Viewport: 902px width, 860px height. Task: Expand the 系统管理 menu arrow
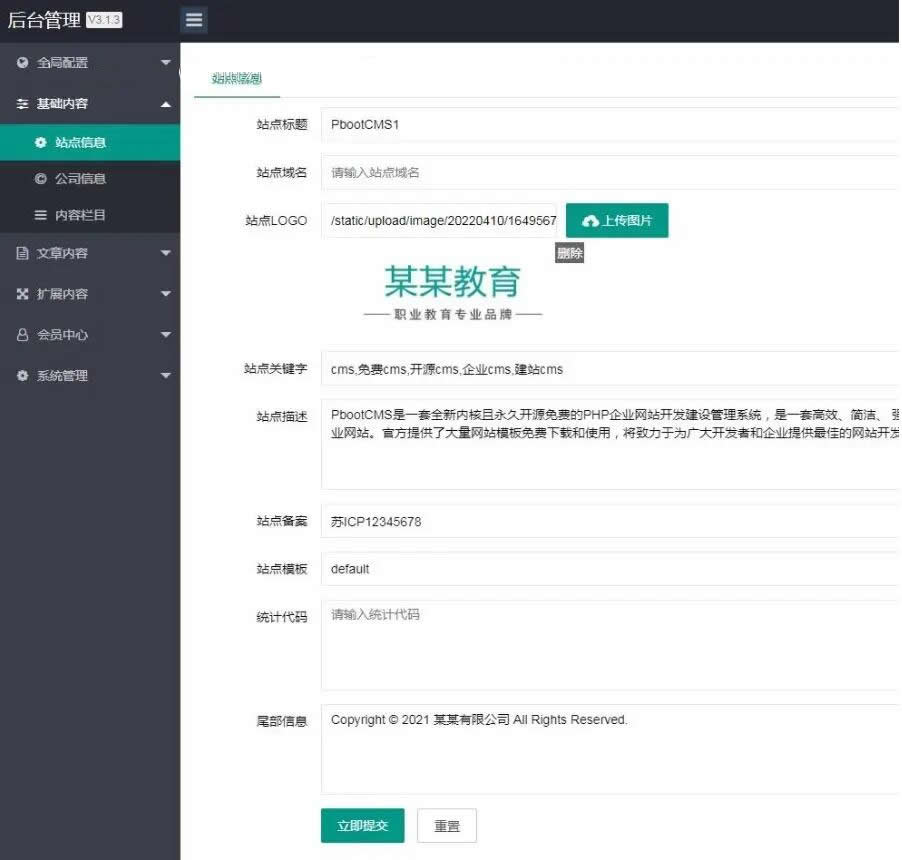click(x=166, y=376)
